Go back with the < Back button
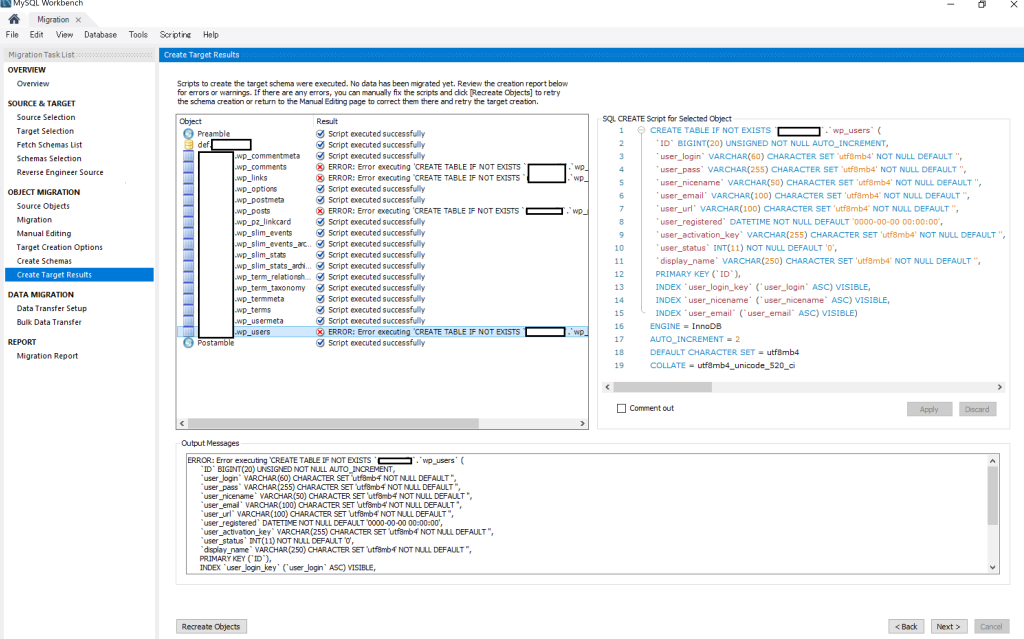 906,627
